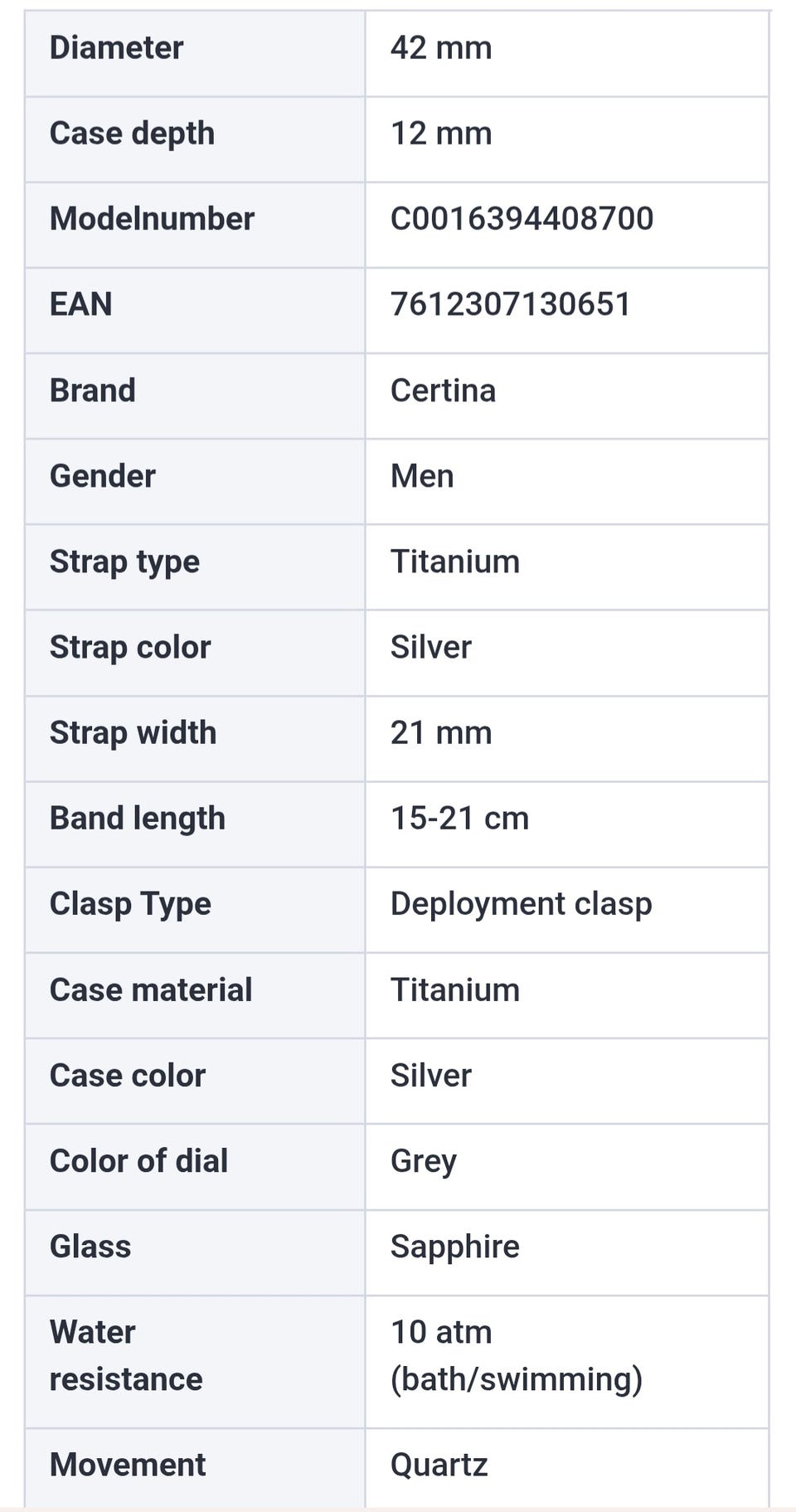Click the Strap color label

[x=130, y=647]
